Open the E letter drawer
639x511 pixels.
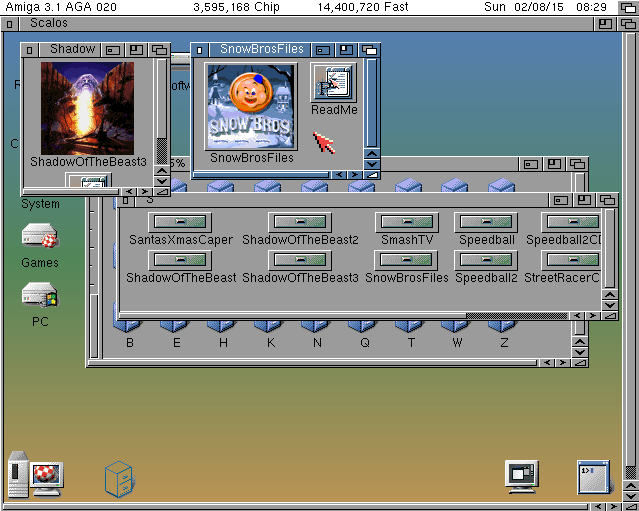tap(175, 326)
